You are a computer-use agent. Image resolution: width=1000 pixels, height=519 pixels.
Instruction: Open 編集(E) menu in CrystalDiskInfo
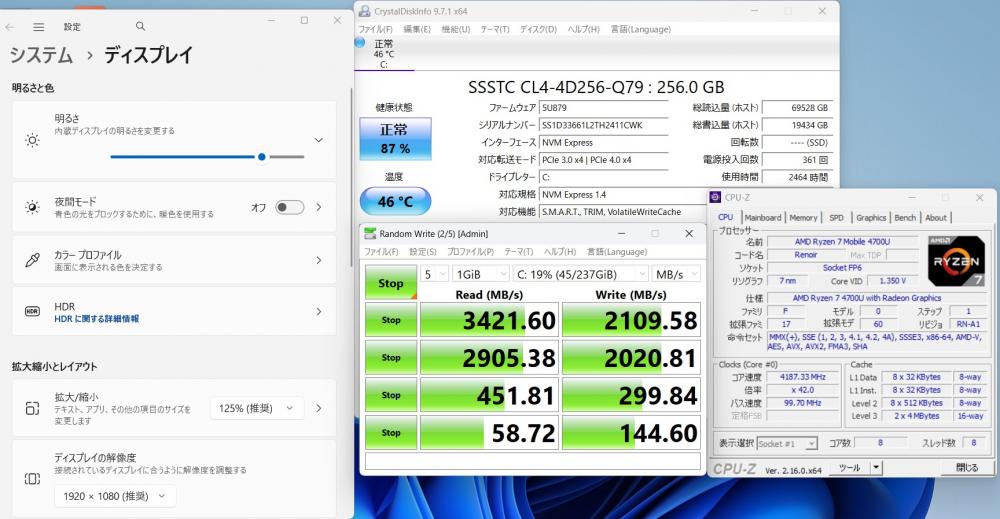click(417, 29)
